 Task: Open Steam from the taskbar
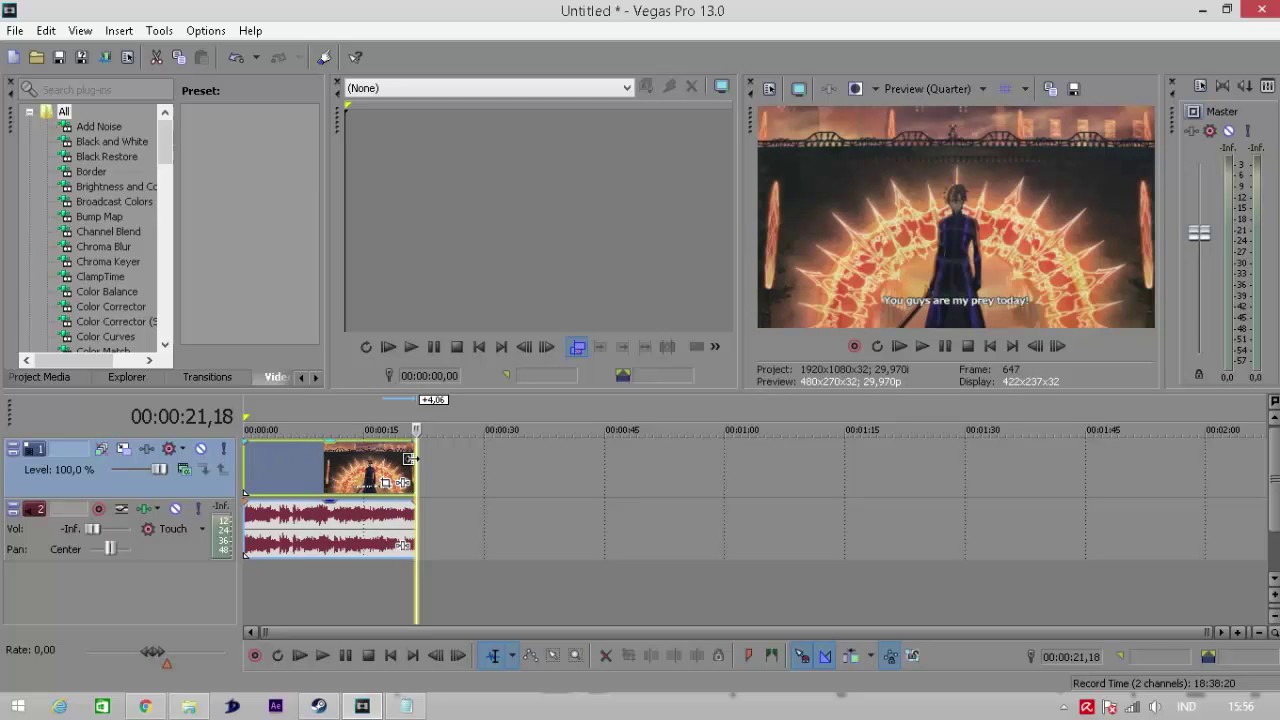coord(319,706)
